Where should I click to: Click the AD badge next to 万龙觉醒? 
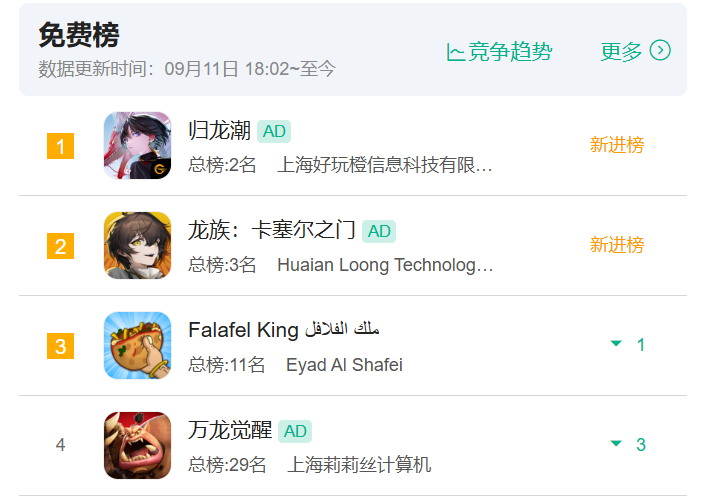tap(295, 431)
